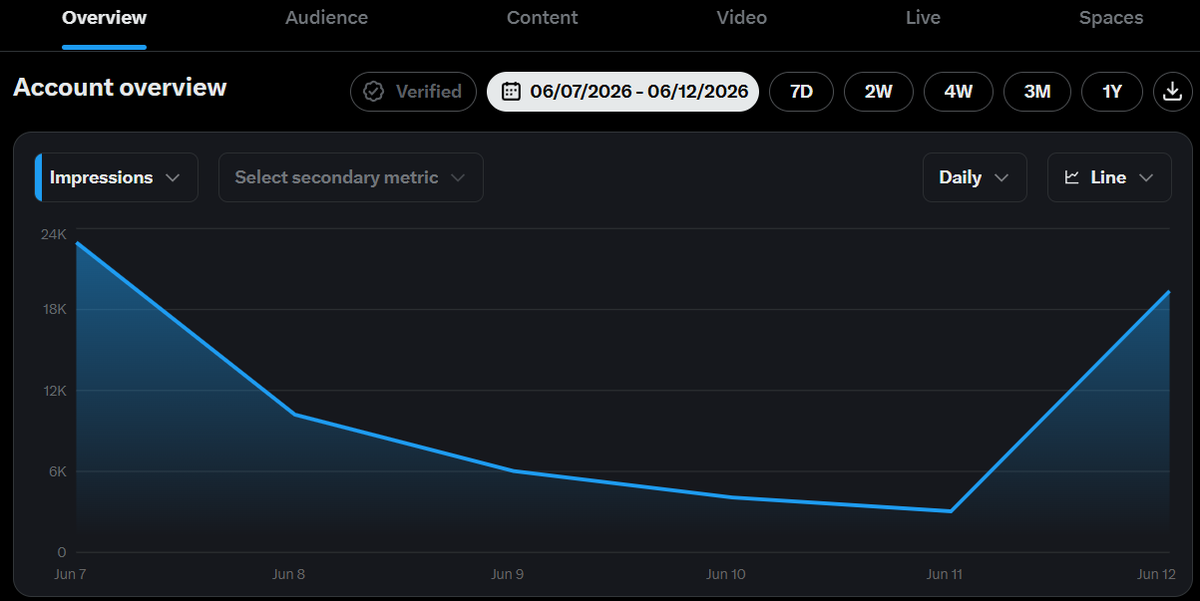
Task: Select the 3M time range
Action: pos(1037,92)
